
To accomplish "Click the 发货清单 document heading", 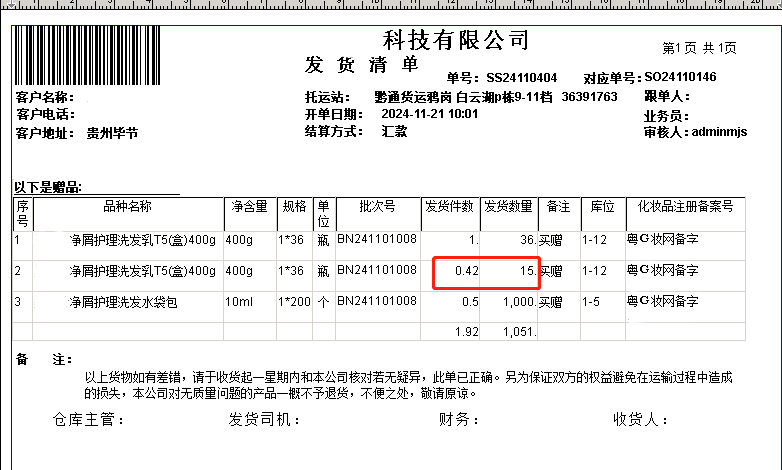I will coord(362,65).
